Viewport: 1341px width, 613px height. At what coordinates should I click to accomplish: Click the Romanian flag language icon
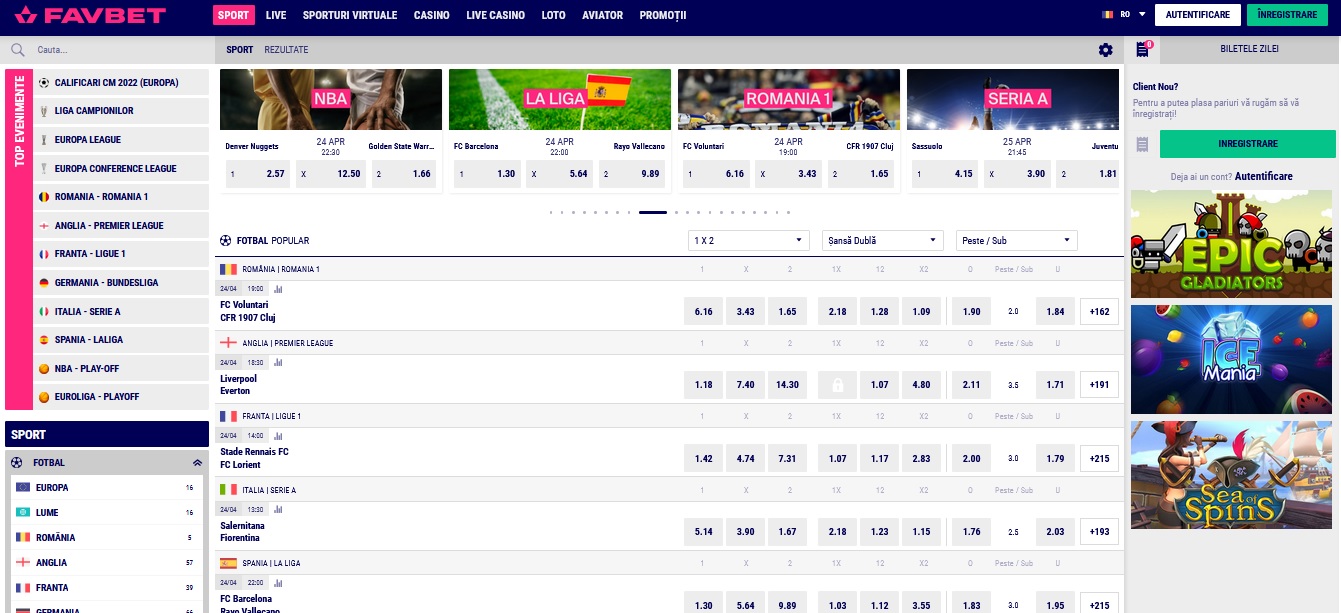coord(1108,15)
